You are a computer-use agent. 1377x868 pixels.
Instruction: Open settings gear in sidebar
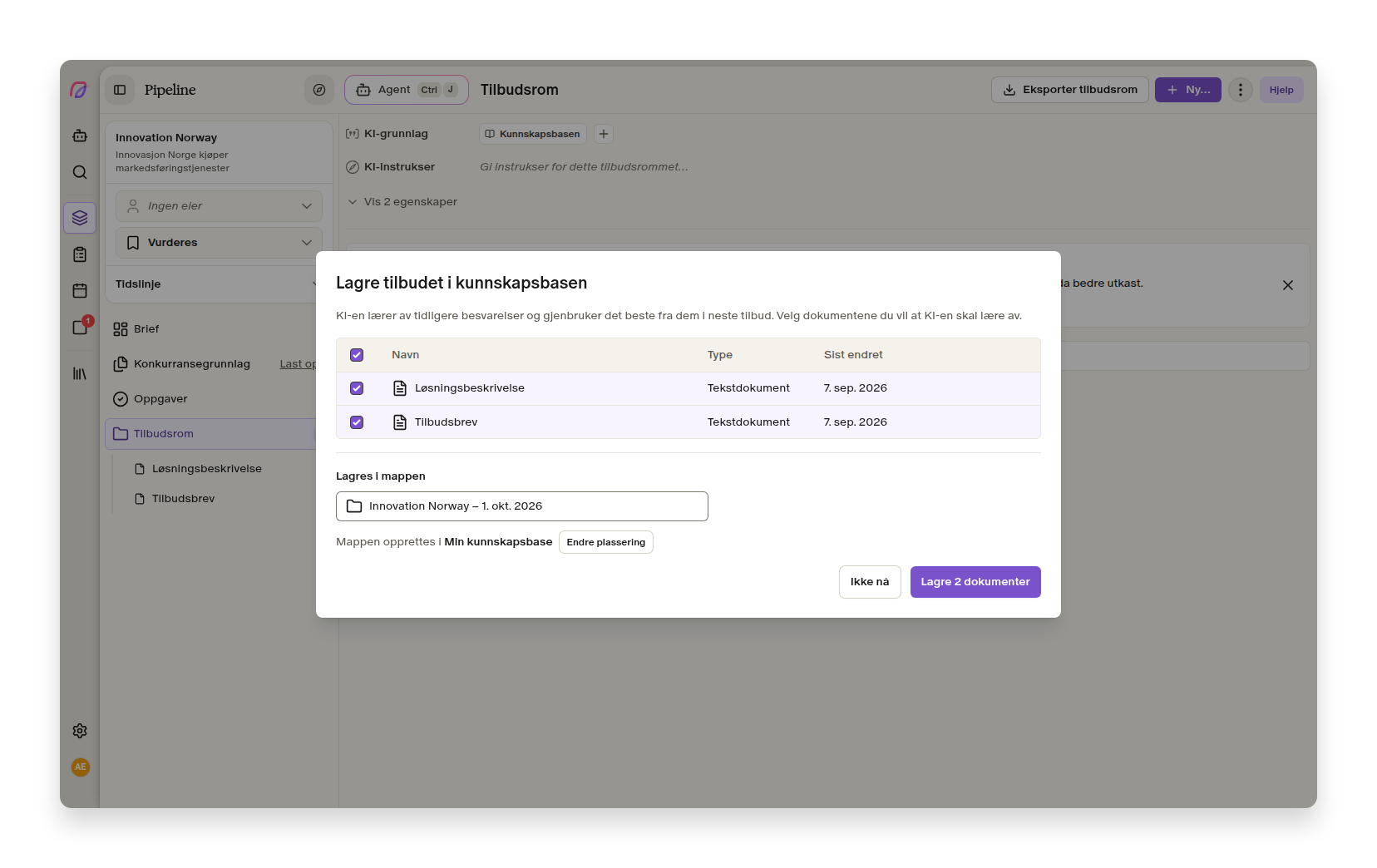[x=80, y=731]
